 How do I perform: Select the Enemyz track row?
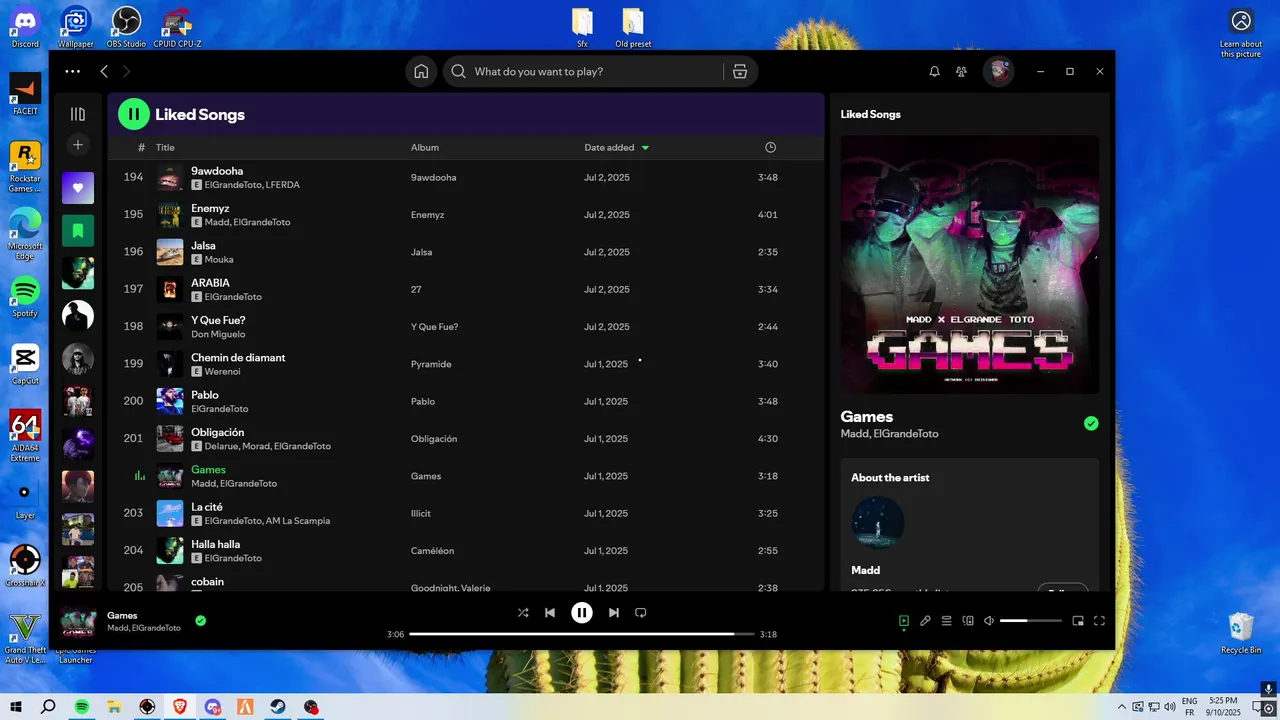pos(466,214)
